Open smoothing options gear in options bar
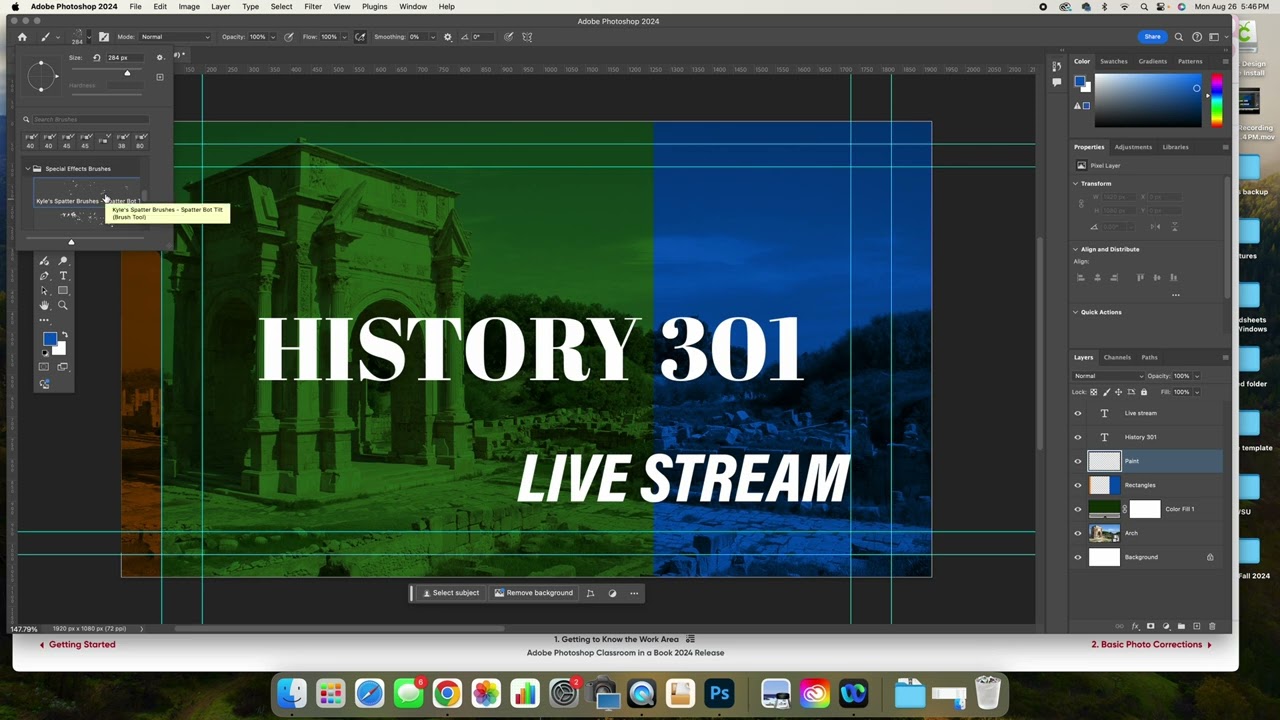 tap(447, 37)
